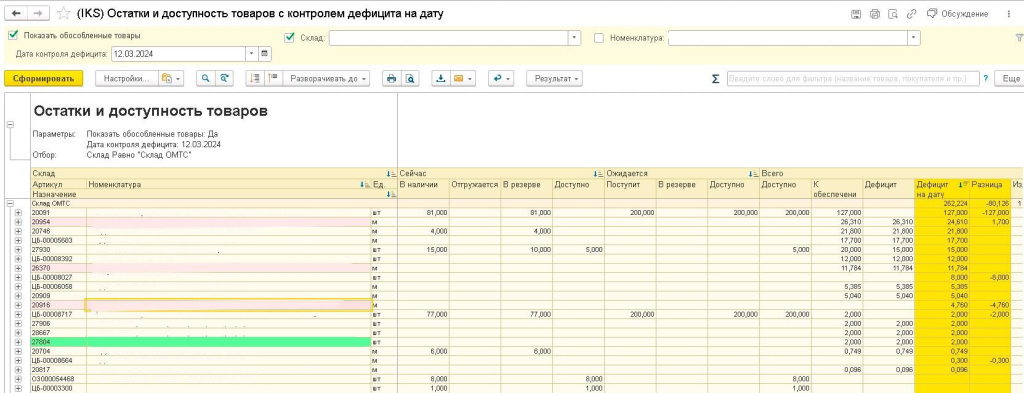This screenshot has width=1024, height=393.
Task: Click the magnifier Find icon in toolbar
Action: click(206, 78)
